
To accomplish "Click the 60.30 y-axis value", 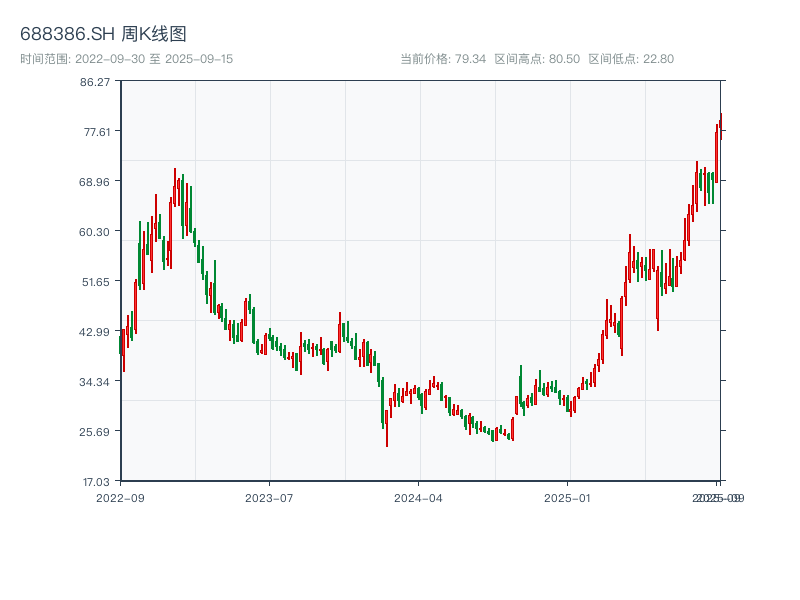I will click(x=94, y=232).
